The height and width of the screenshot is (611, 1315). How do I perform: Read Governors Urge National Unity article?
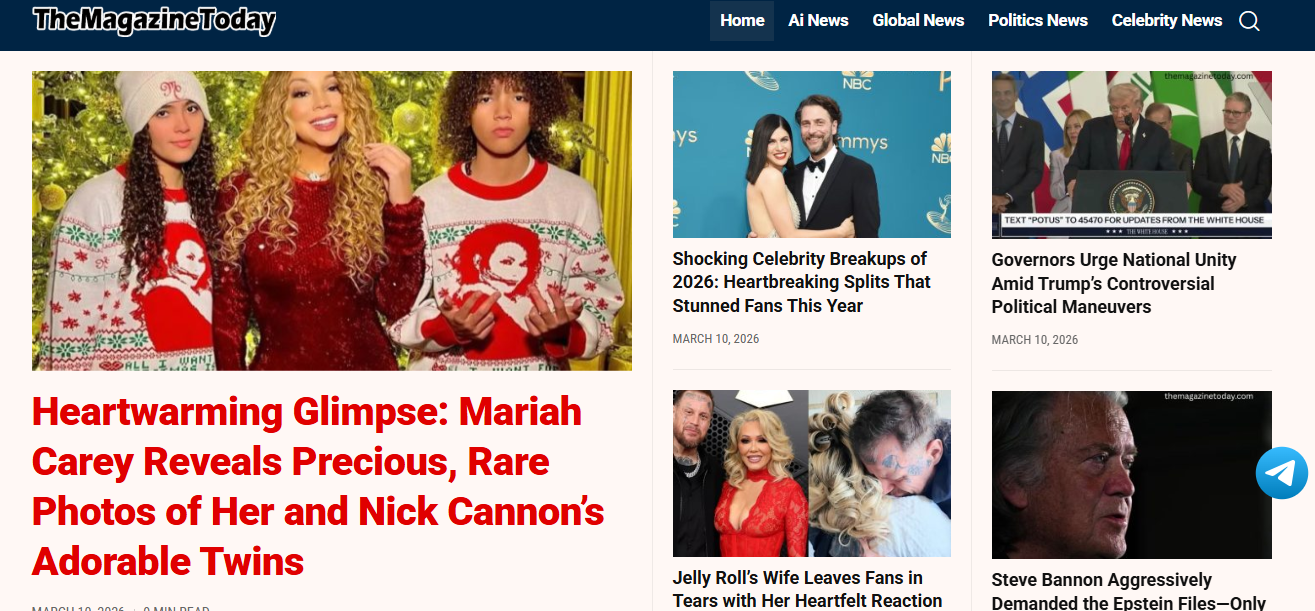tap(1114, 283)
